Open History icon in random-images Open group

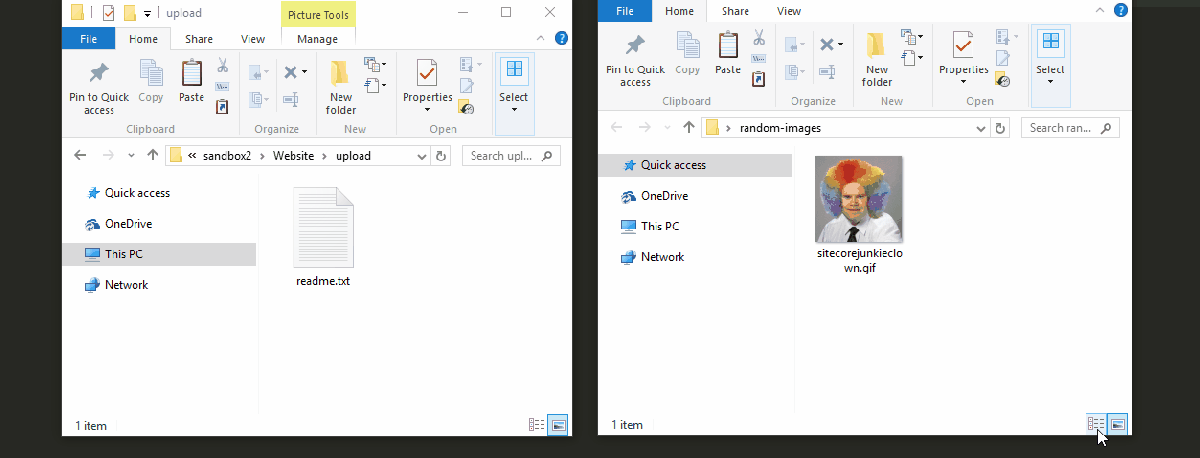coord(1003,80)
